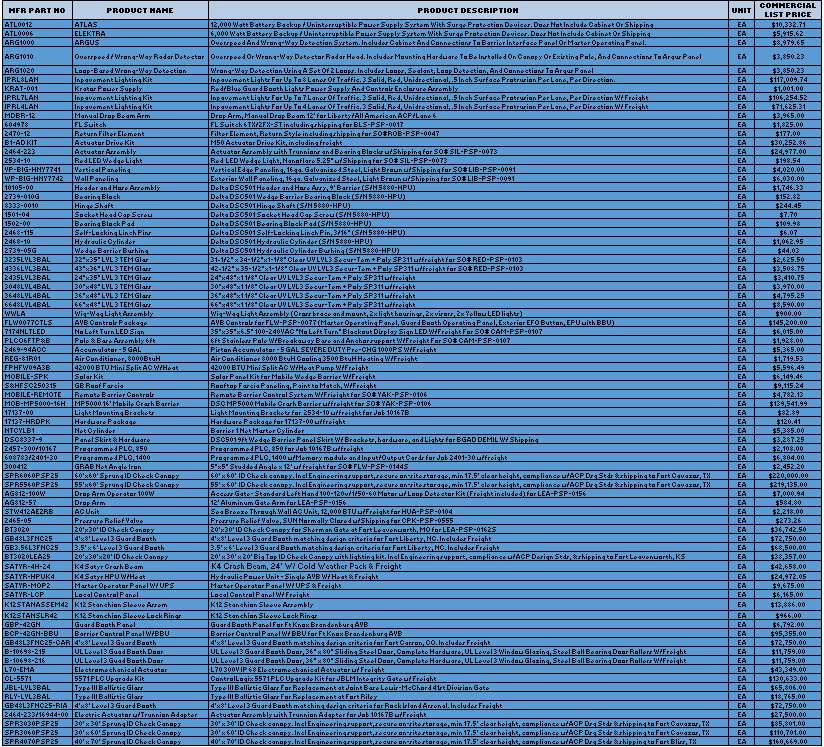Select part number cell DSC8337-9
824x747 pixels.
point(37,440)
